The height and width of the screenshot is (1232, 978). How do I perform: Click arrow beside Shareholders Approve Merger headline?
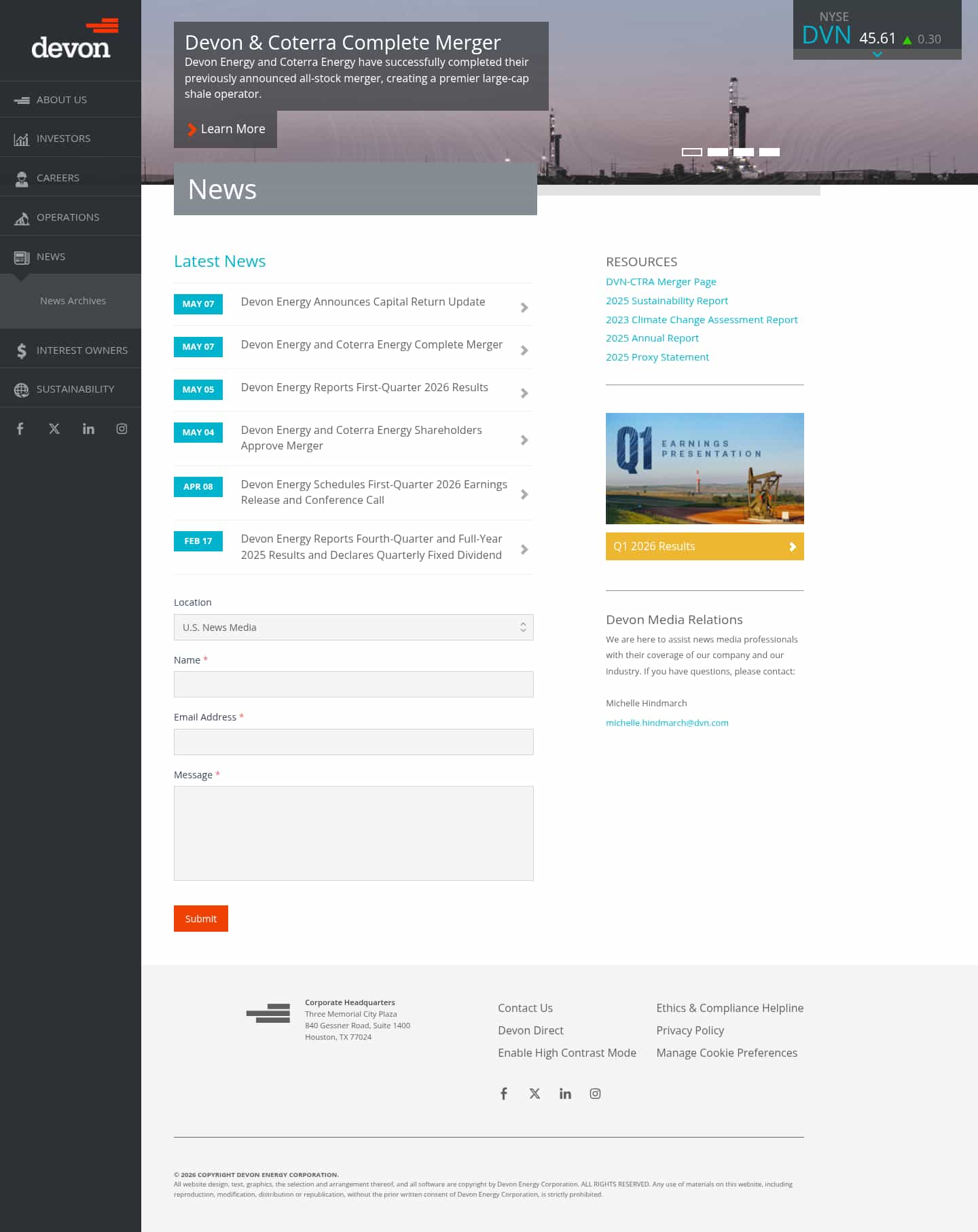coord(524,440)
